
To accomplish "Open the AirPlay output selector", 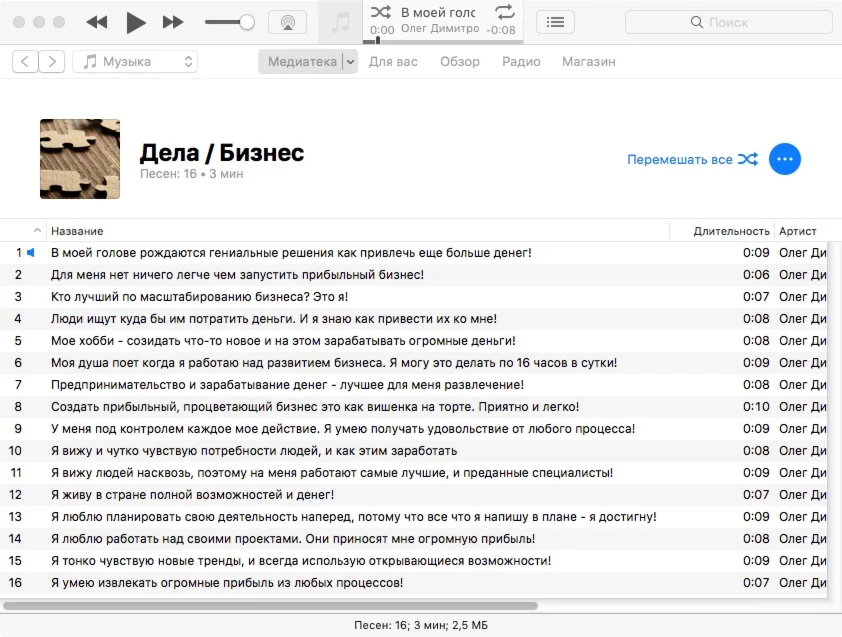I will 287,22.
